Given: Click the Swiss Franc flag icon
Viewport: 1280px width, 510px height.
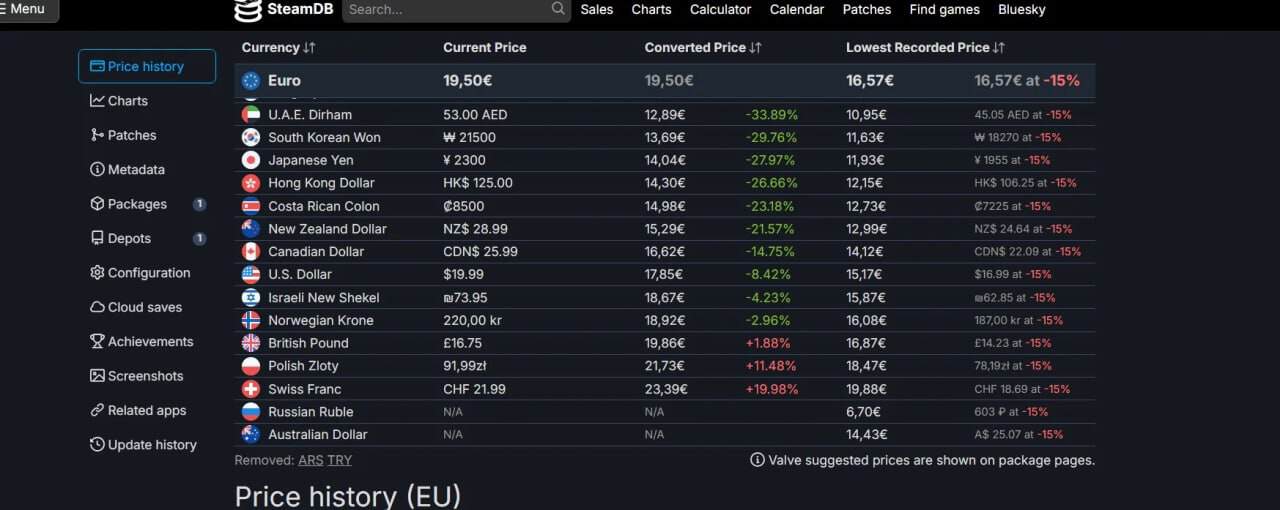Looking at the screenshot, I should (x=251, y=389).
